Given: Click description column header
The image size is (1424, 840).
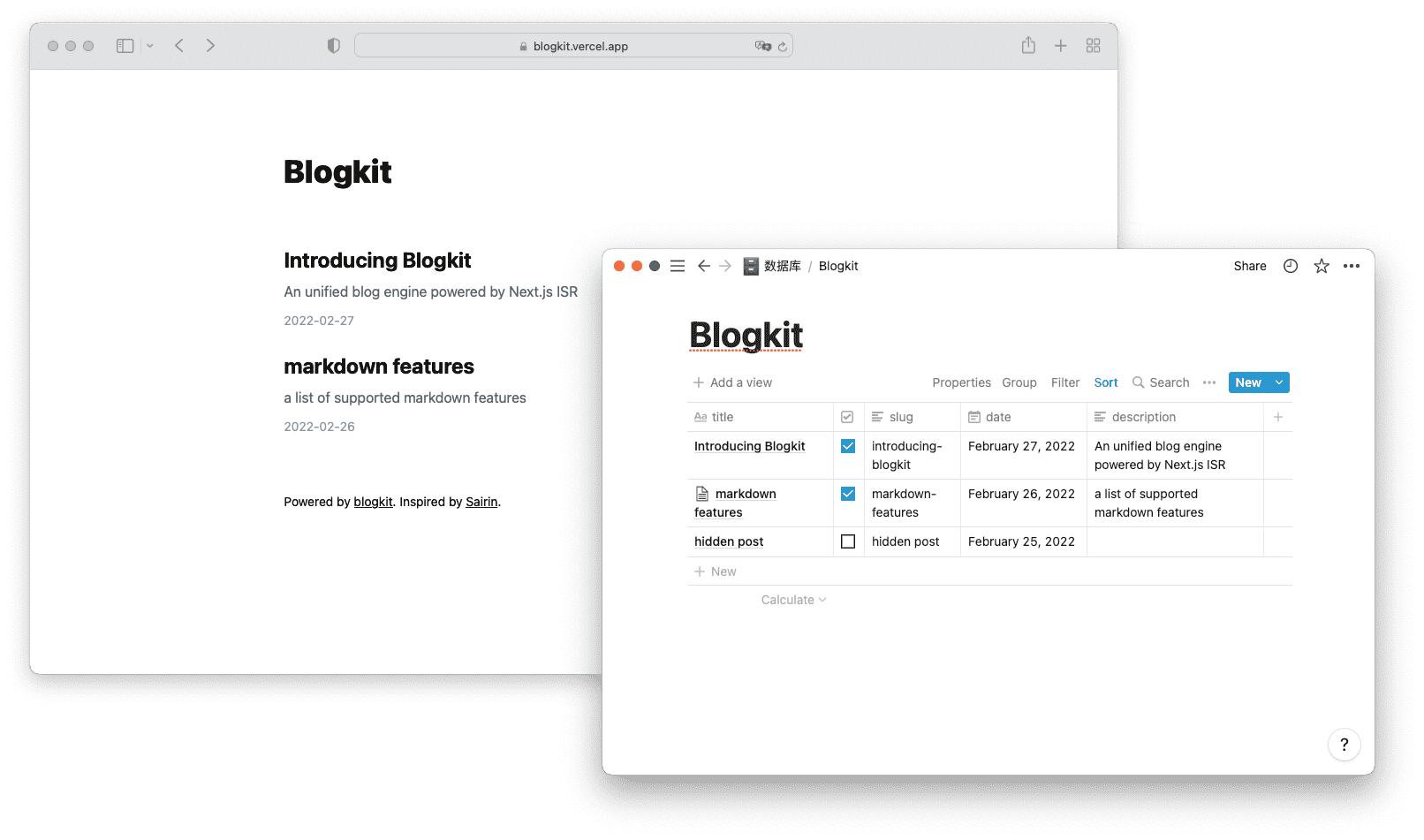Looking at the screenshot, I should click(x=1175, y=417).
